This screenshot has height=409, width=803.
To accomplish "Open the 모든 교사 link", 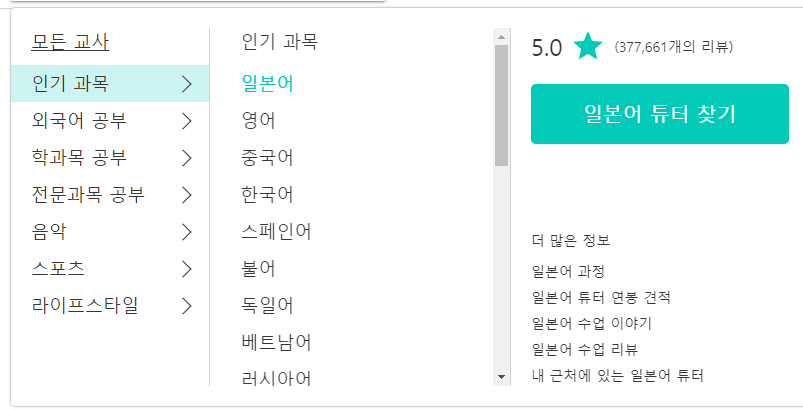I will (70, 42).
